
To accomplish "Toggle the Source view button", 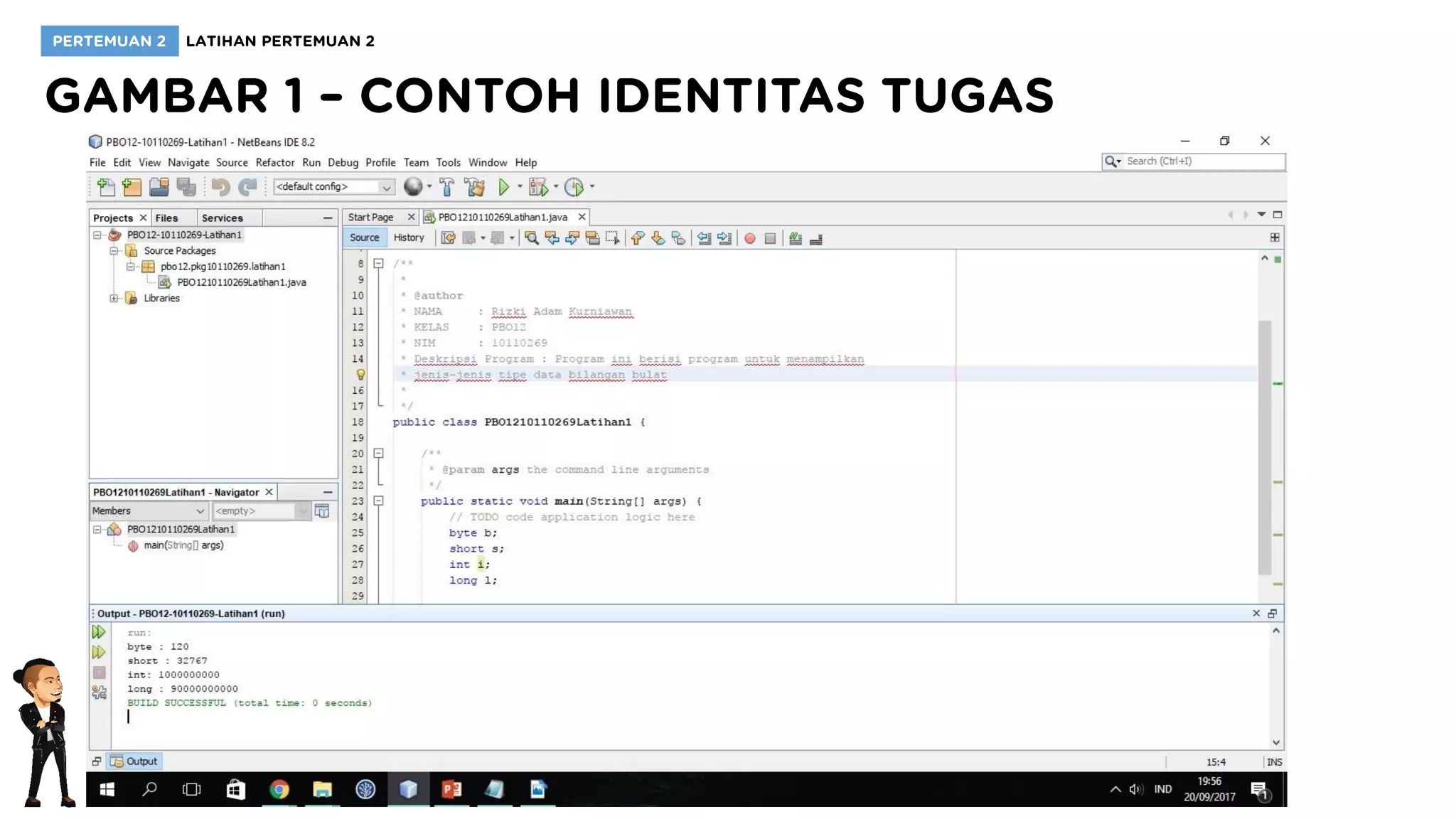I will pyautogui.click(x=364, y=237).
